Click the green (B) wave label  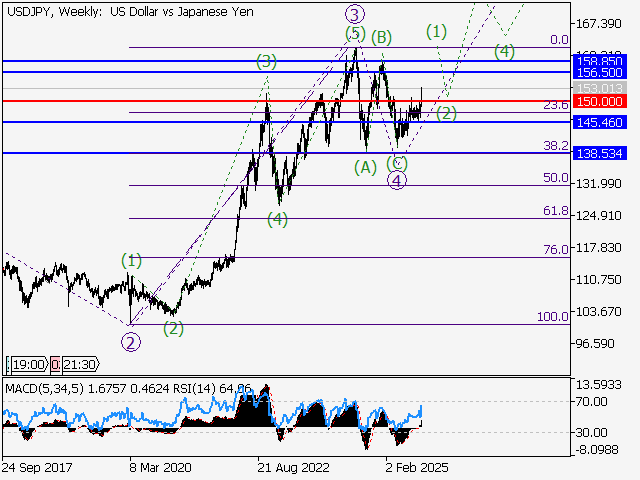click(381, 37)
